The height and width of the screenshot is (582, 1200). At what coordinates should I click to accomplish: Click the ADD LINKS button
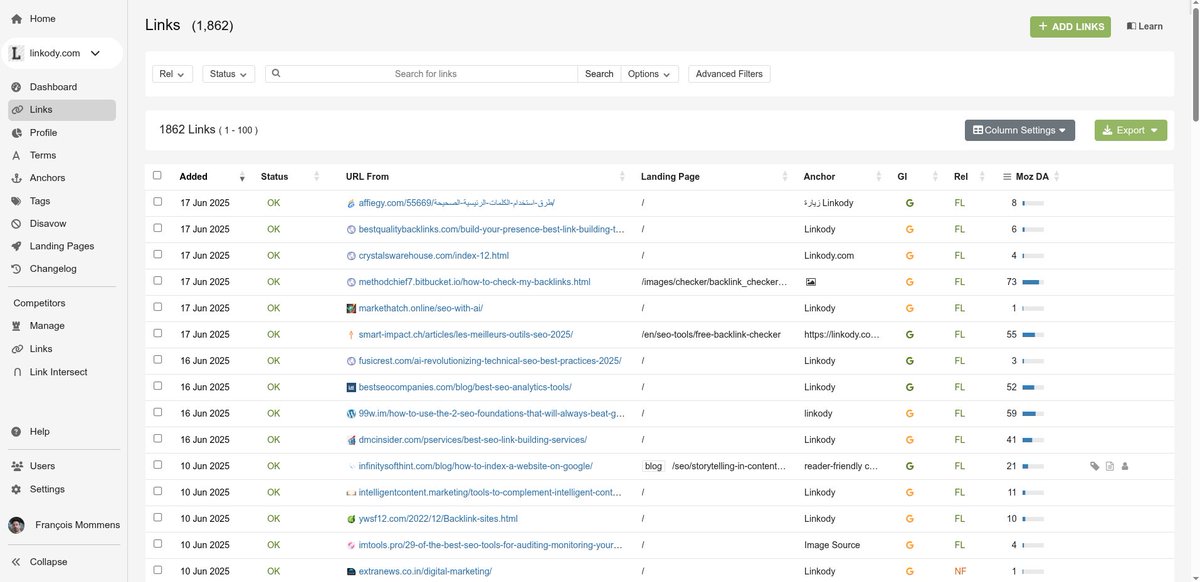(x=1070, y=26)
